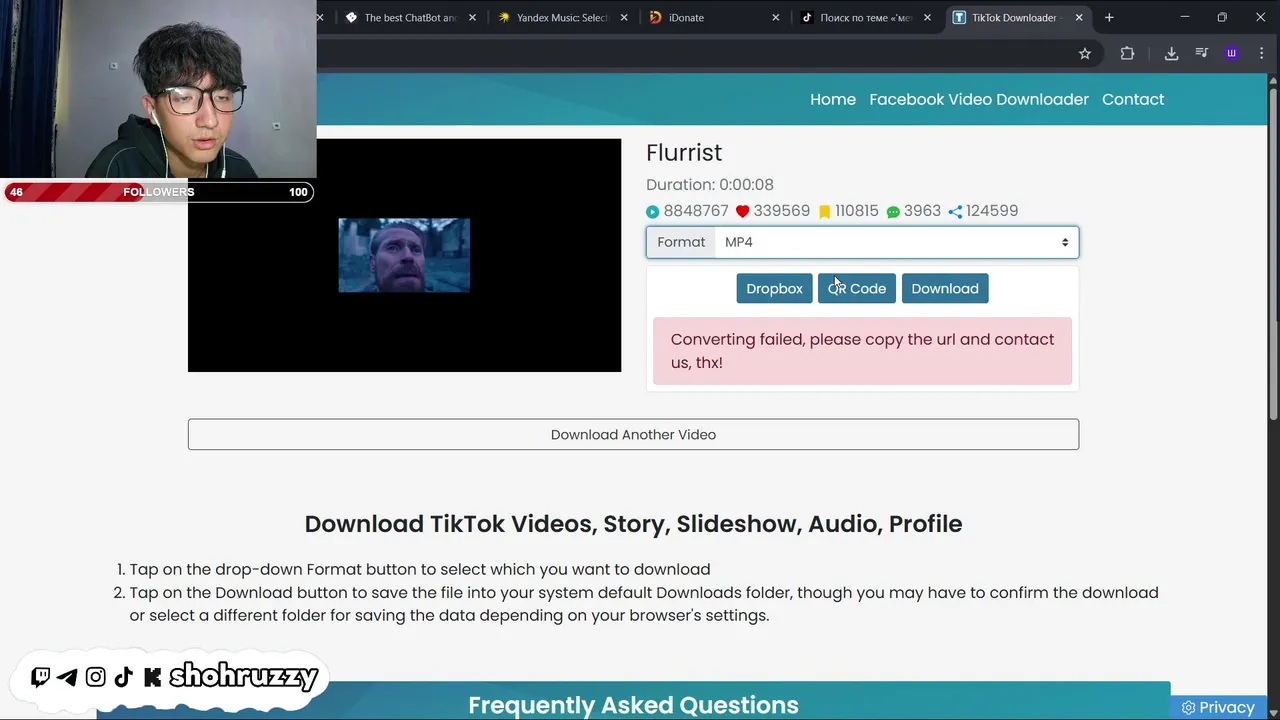Click the yellow bookmark saves icon
The height and width of the screenshot is (720, 1280).
coord(824,212)
